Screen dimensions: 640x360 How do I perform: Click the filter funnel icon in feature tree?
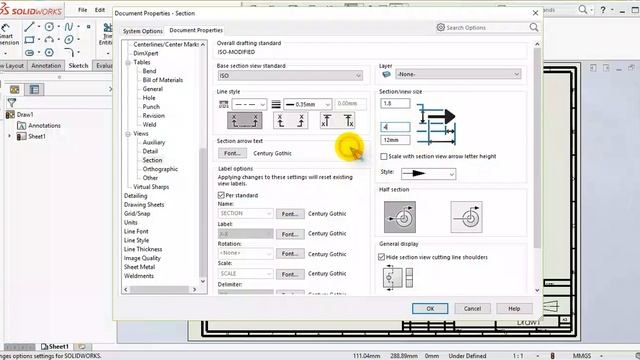12,102
